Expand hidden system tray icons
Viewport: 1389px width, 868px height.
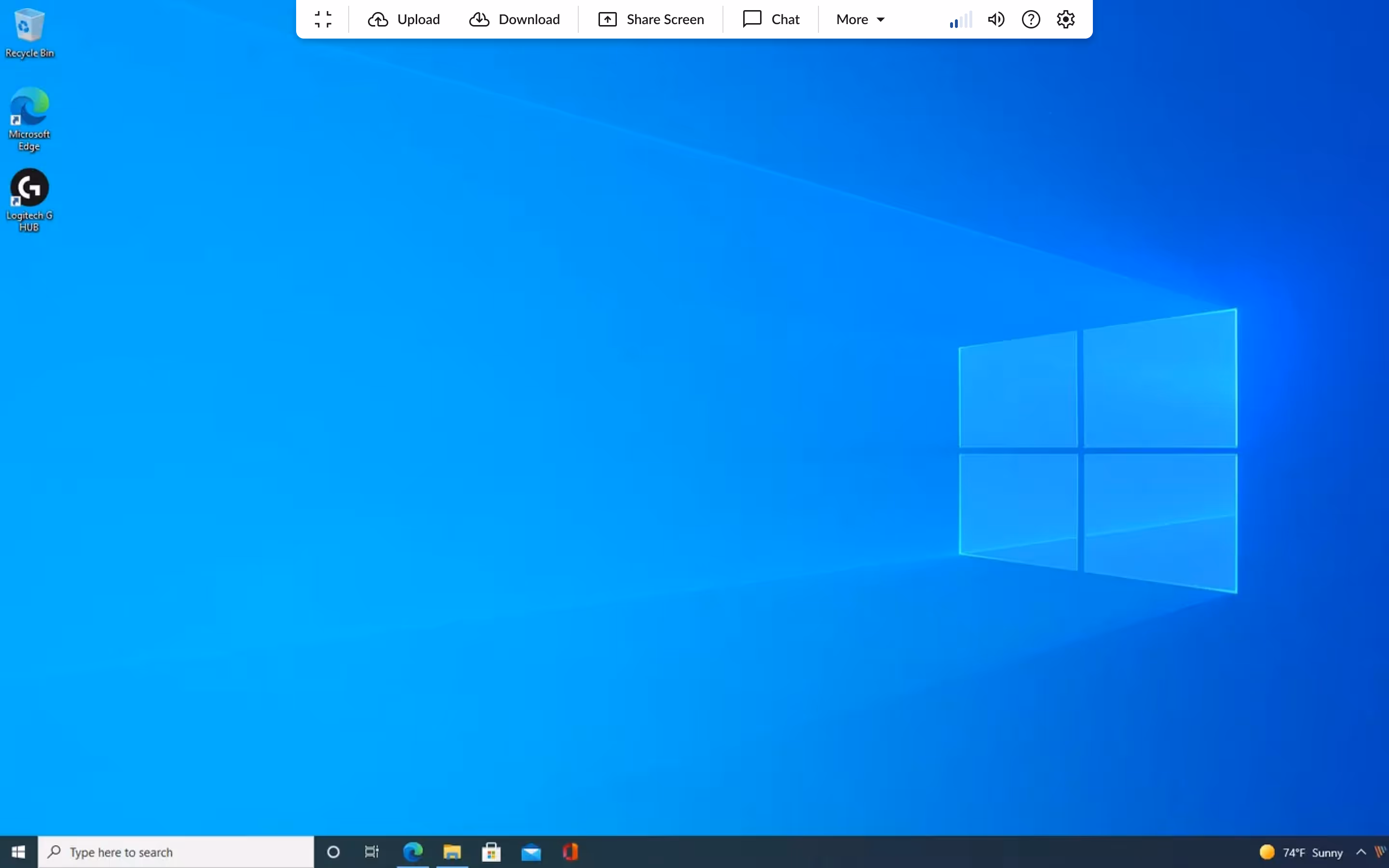click(1362, 852)
